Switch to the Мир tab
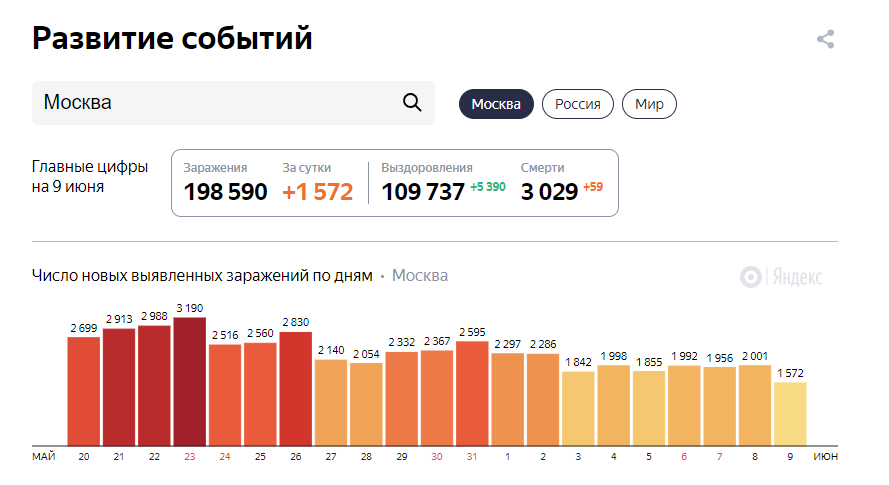Image resolution: width=889 pixels, height=485 pixels. (649, 104)
